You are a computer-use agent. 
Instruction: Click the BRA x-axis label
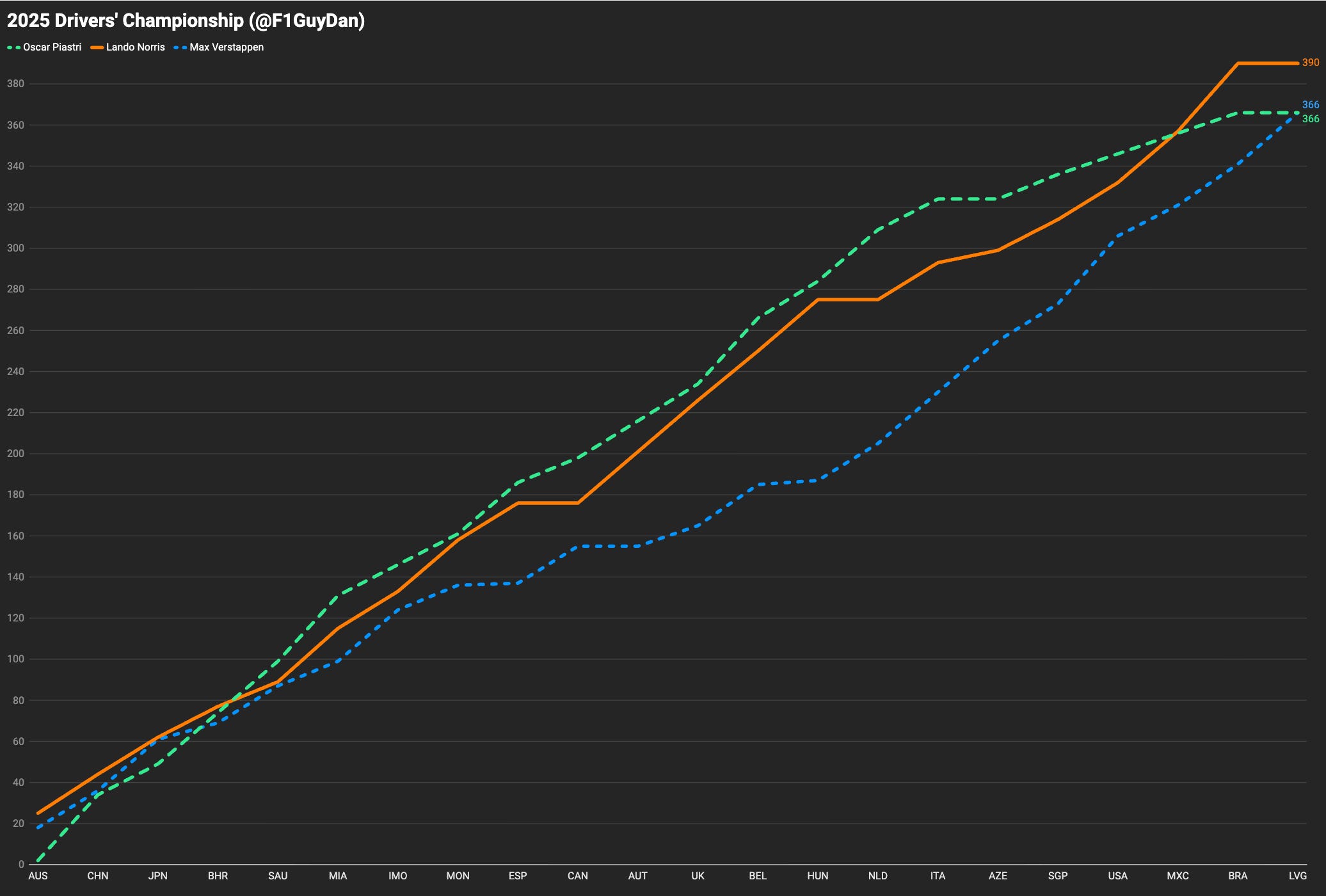click(1238, 876)
